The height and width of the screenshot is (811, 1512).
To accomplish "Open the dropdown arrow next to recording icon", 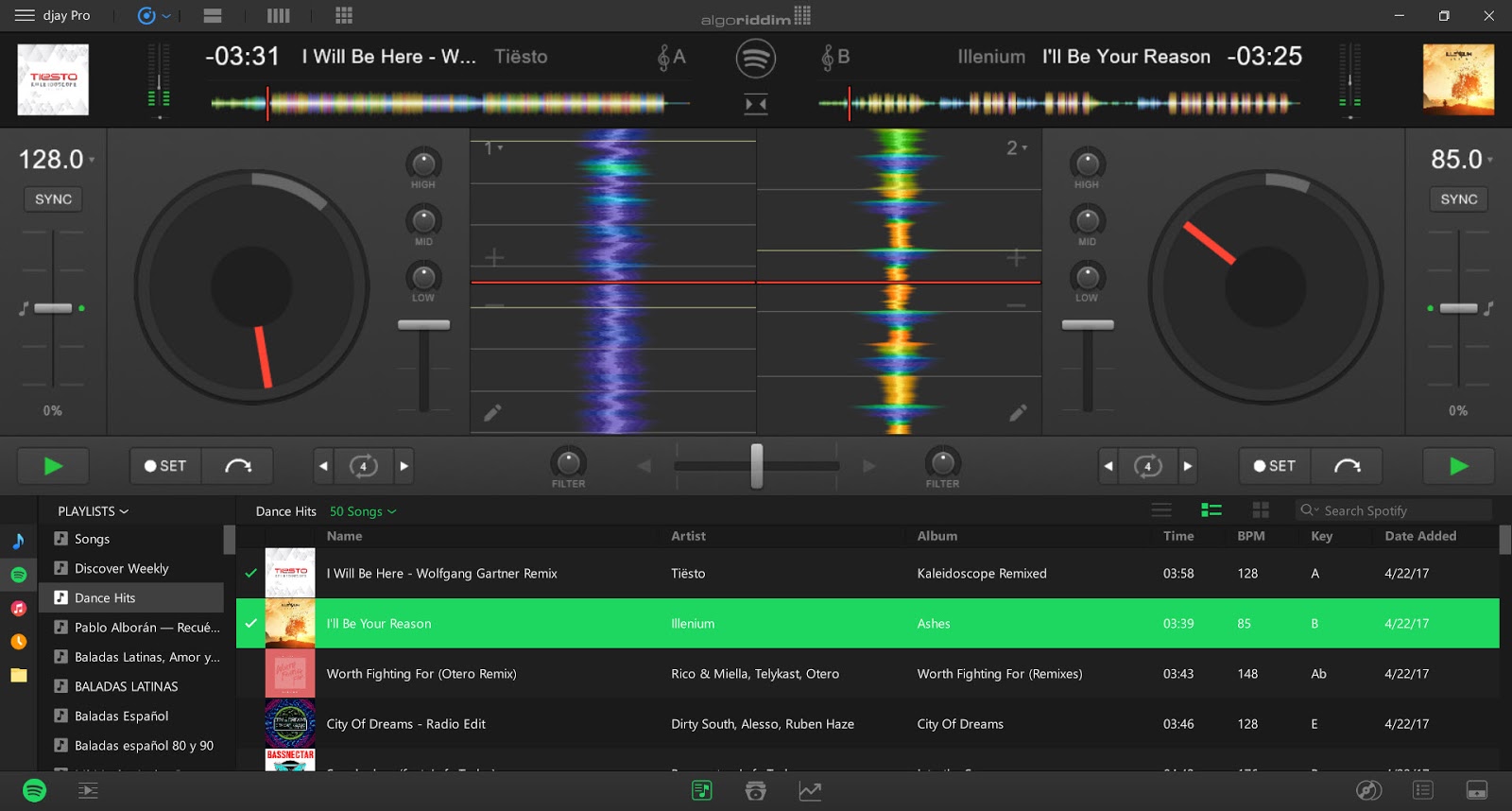I will point(167,16).
